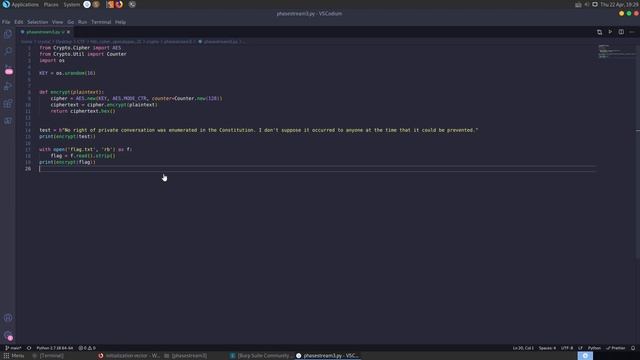Open the Selection menu

(38, 22)
